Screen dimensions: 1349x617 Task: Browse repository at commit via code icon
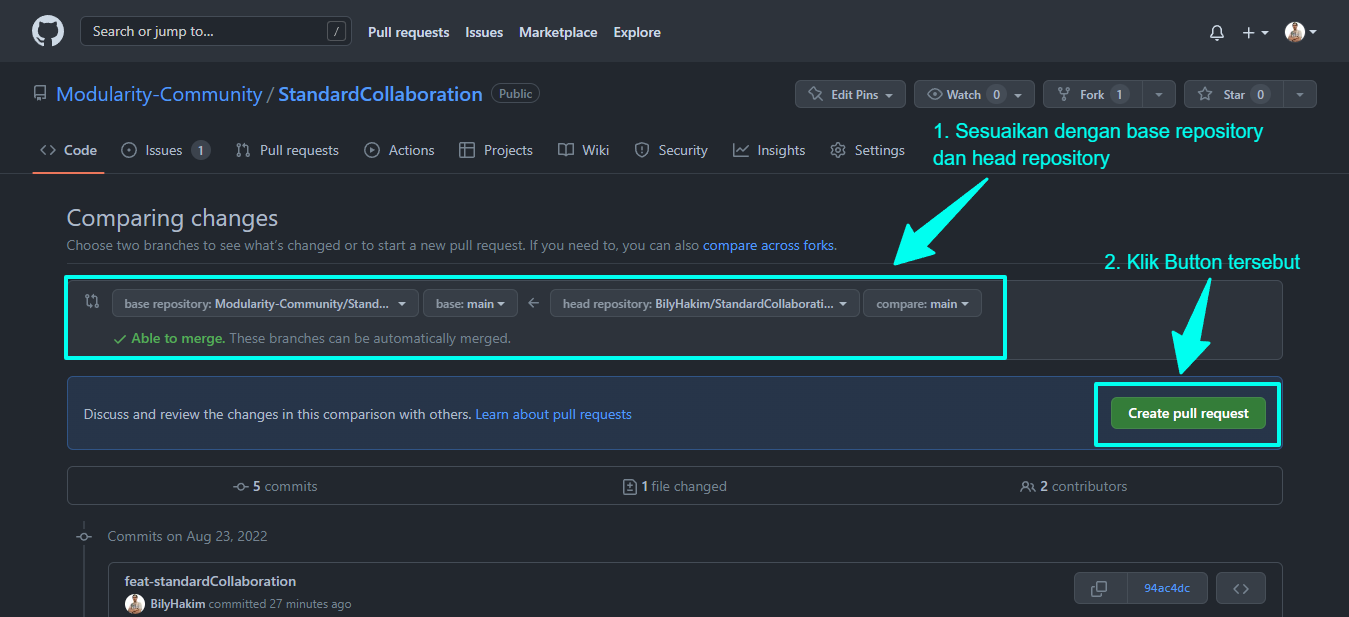click(x=1240, y=588)
